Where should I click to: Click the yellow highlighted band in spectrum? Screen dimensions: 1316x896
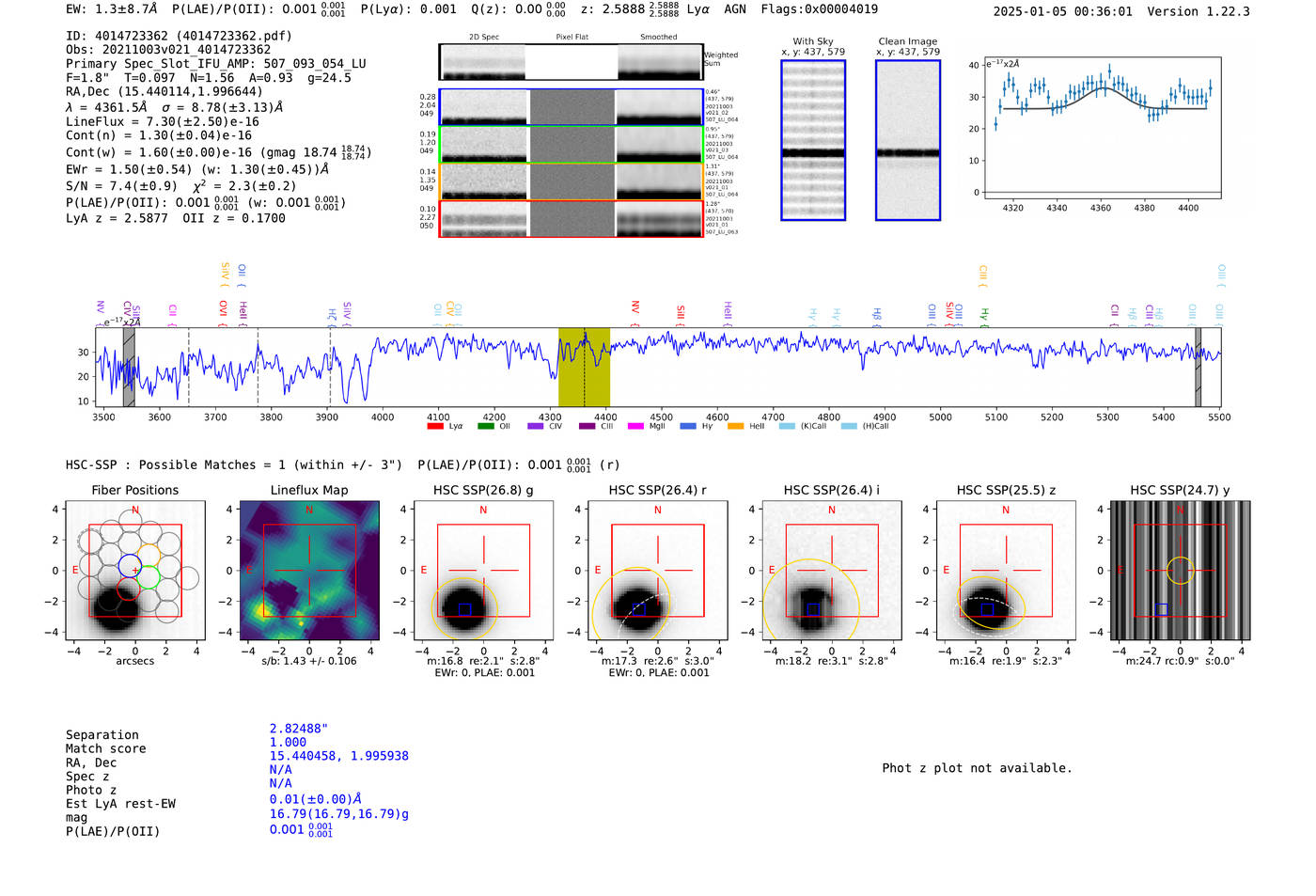tap(584, 367)
